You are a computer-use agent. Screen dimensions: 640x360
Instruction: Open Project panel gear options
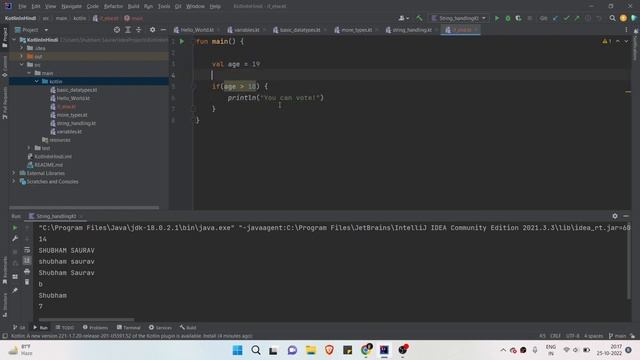[x=152, y=30]
